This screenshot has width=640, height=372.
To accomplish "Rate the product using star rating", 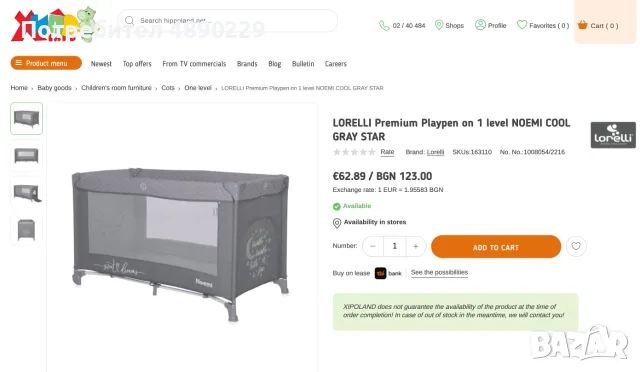I will point(354,152).
